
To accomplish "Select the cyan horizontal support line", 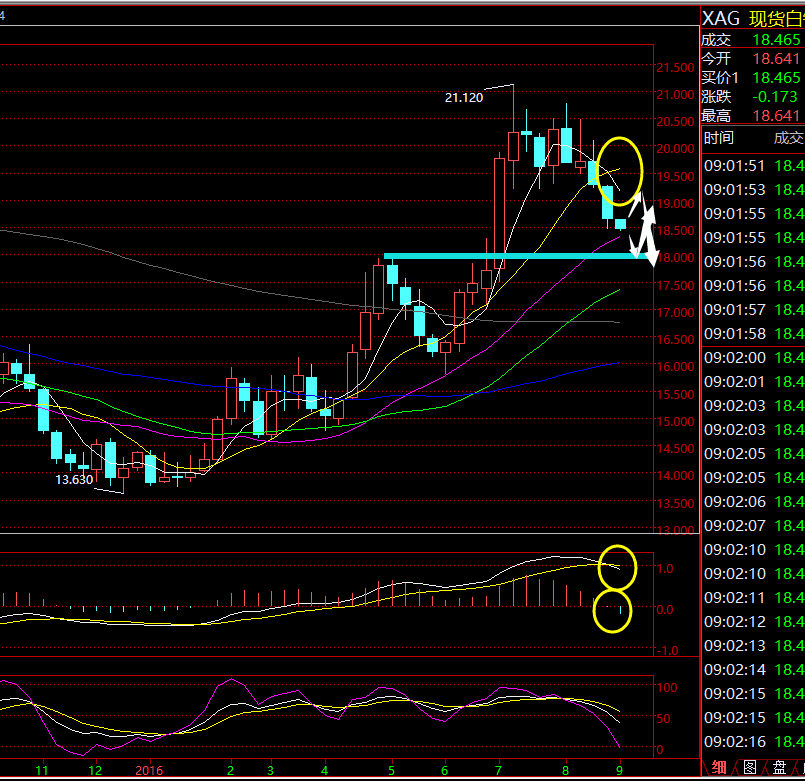I will coord(510,256).
